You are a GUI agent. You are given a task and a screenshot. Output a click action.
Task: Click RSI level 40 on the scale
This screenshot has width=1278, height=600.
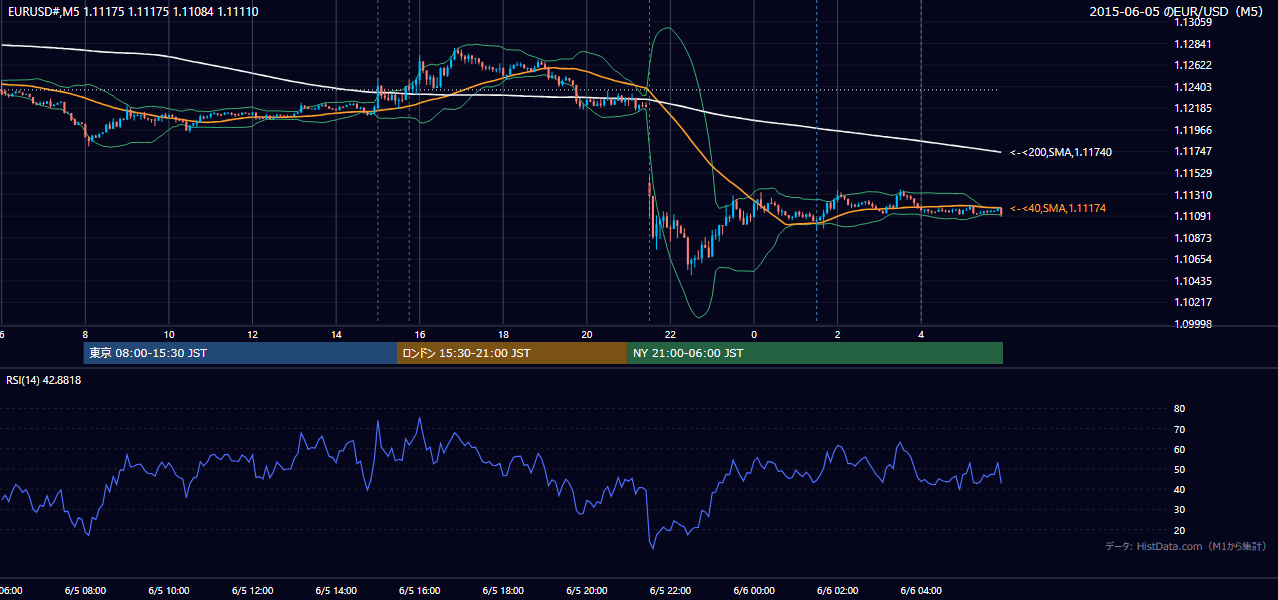point(1179,489)
